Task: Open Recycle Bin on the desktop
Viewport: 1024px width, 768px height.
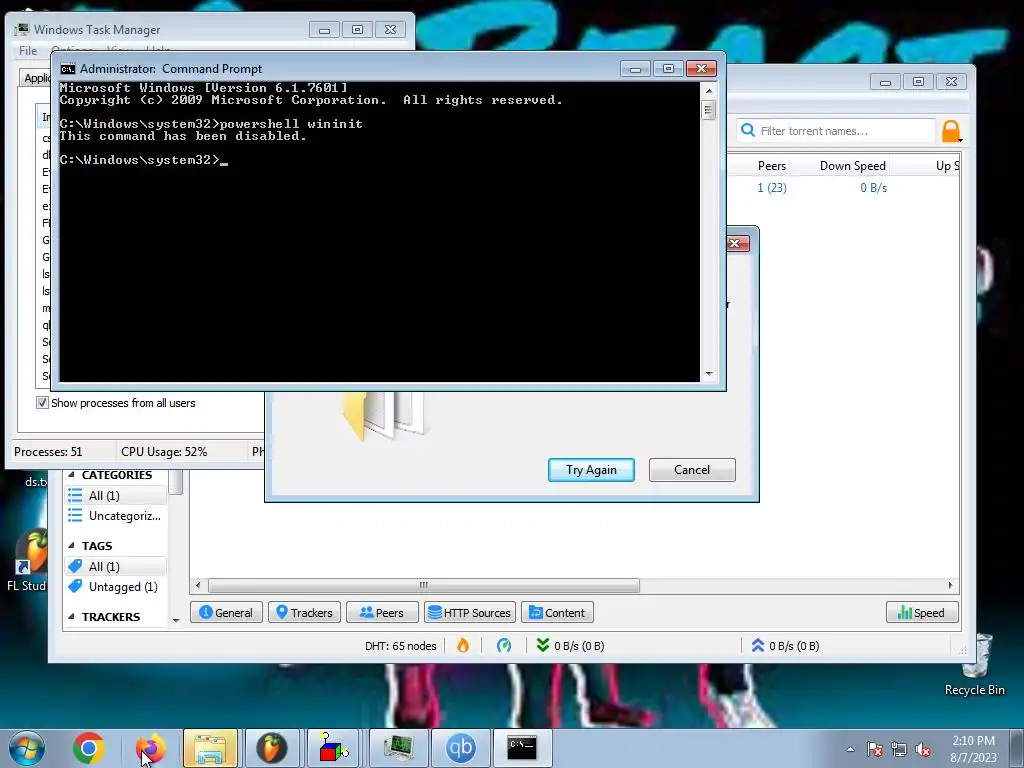Action: pyautogui.click(x=975, y=665)
